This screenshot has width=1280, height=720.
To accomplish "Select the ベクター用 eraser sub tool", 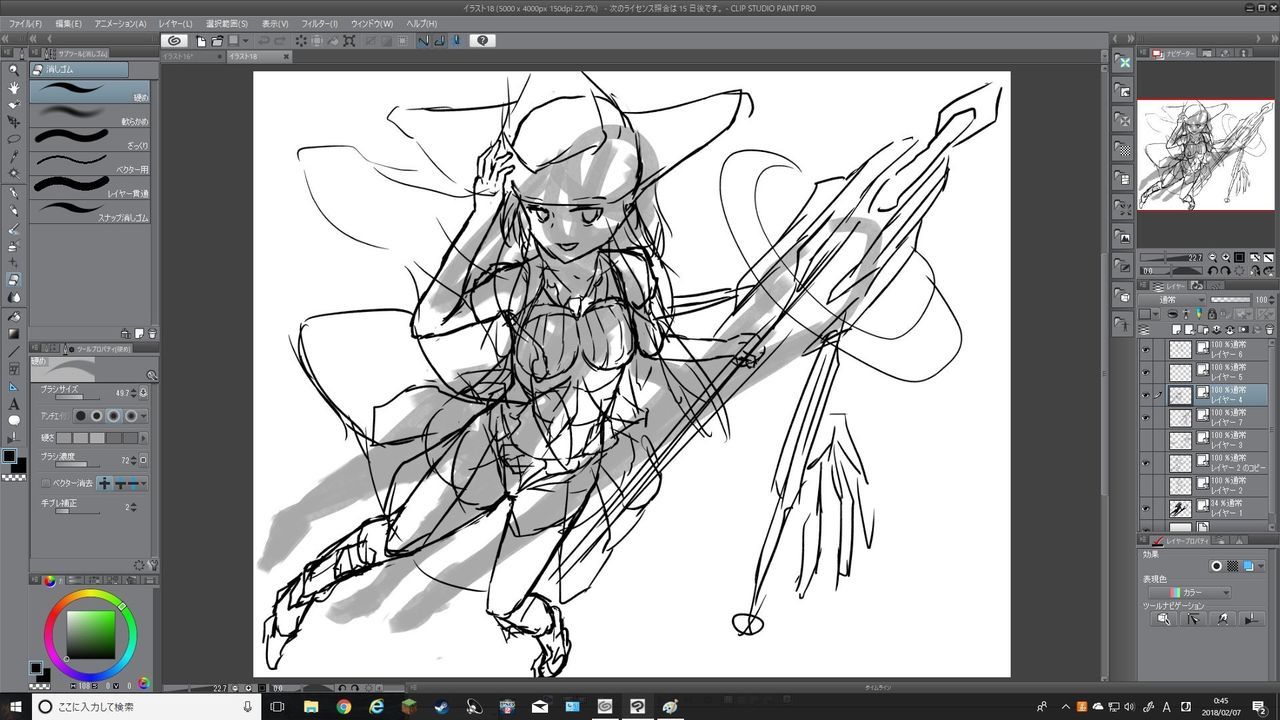I will tap(90, 162).
